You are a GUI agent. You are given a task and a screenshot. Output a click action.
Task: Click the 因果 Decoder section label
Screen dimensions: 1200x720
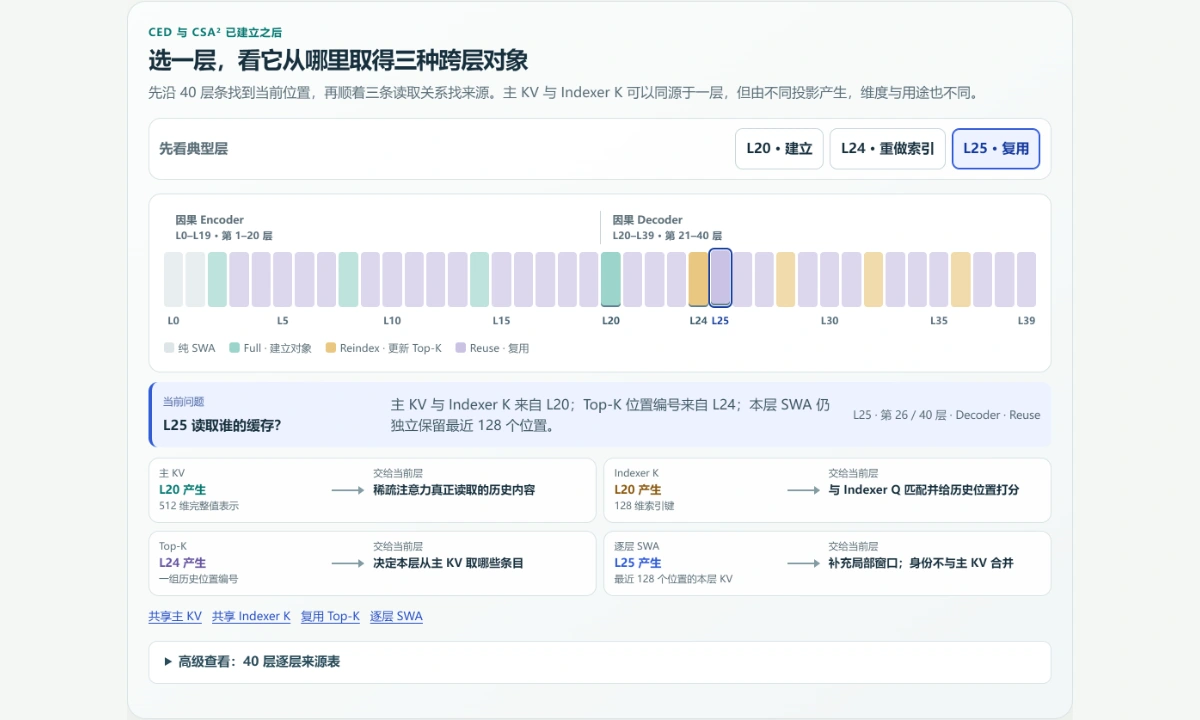click(x=647, y=220)
